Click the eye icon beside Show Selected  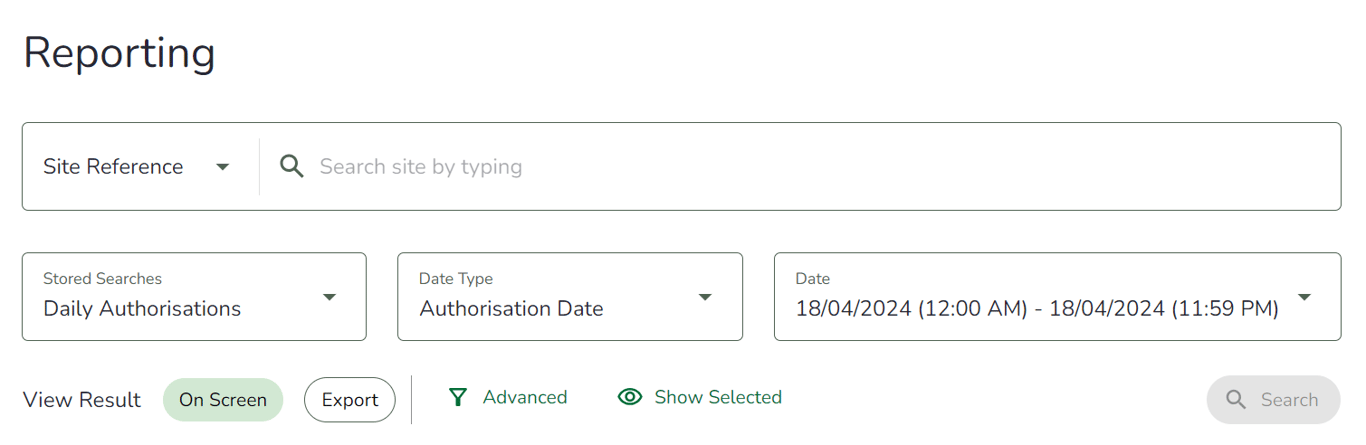(x=629, y=398)
